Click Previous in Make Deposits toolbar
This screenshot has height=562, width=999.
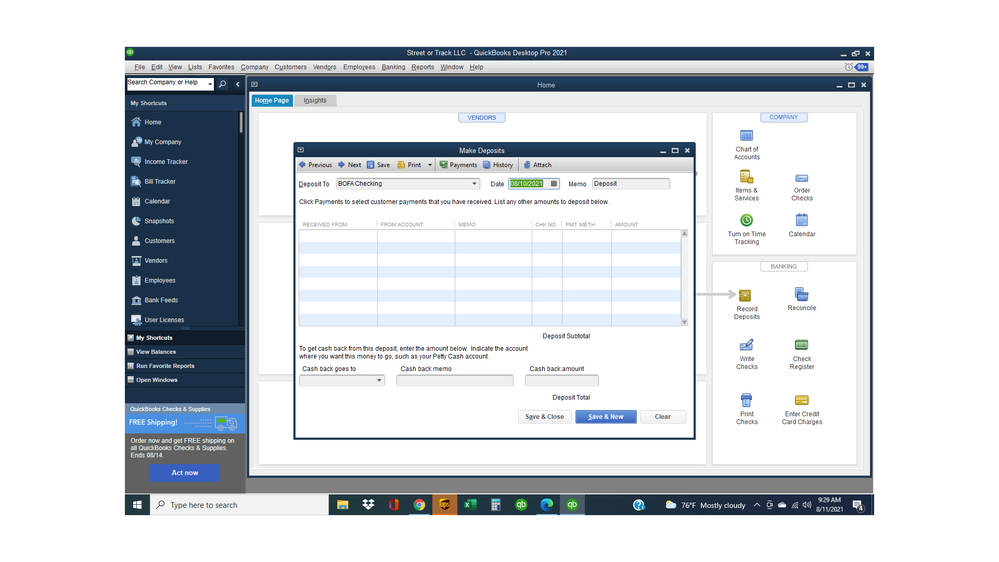(x=315, y=164)
